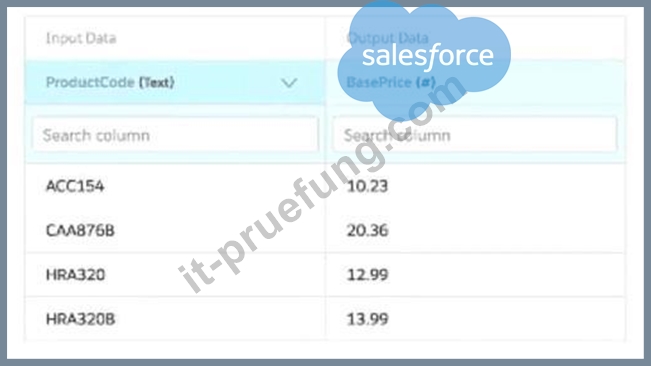Select the ProductCode (Text) column header

coord(175,82)
